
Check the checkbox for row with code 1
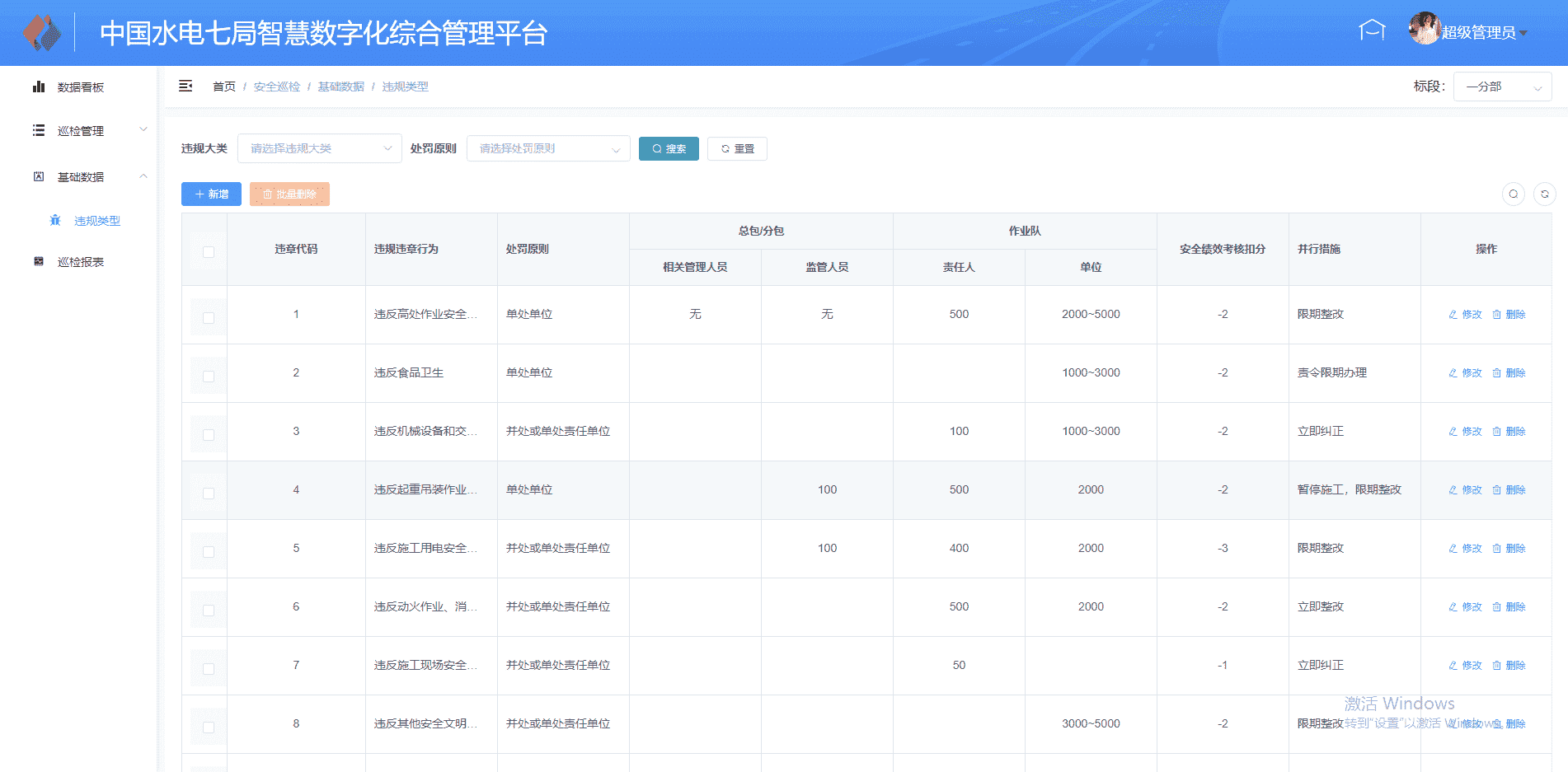209,318
